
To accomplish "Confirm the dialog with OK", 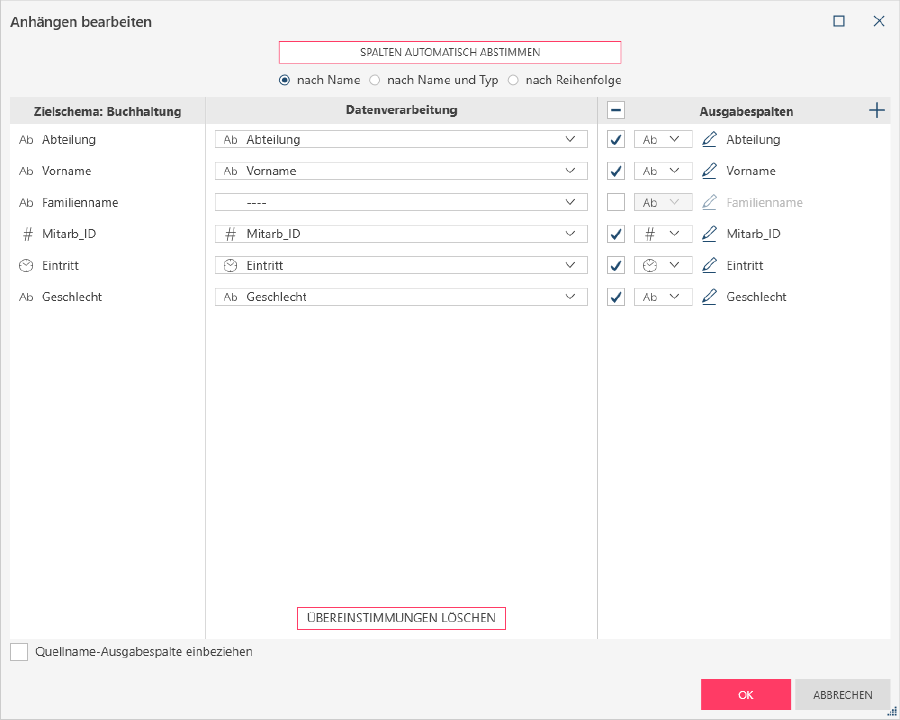I will coord(745,695).
